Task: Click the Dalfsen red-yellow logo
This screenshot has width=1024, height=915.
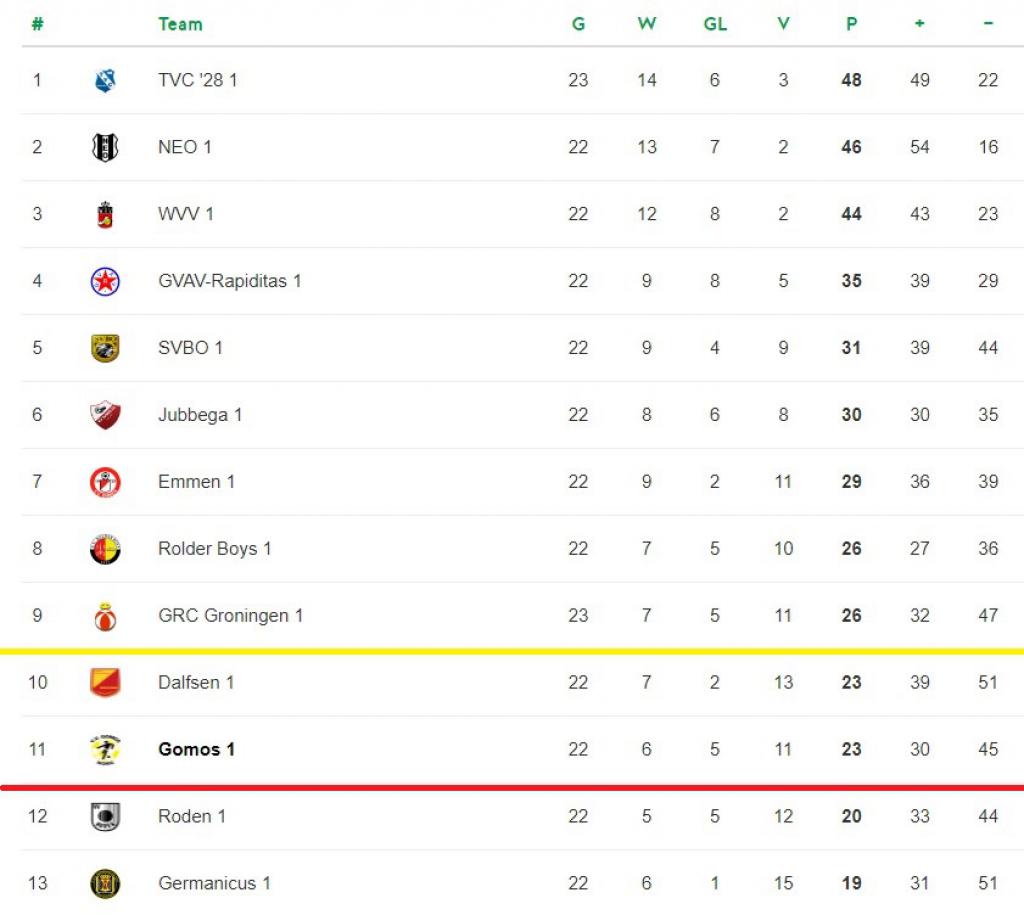Action: tap(105, 682)
